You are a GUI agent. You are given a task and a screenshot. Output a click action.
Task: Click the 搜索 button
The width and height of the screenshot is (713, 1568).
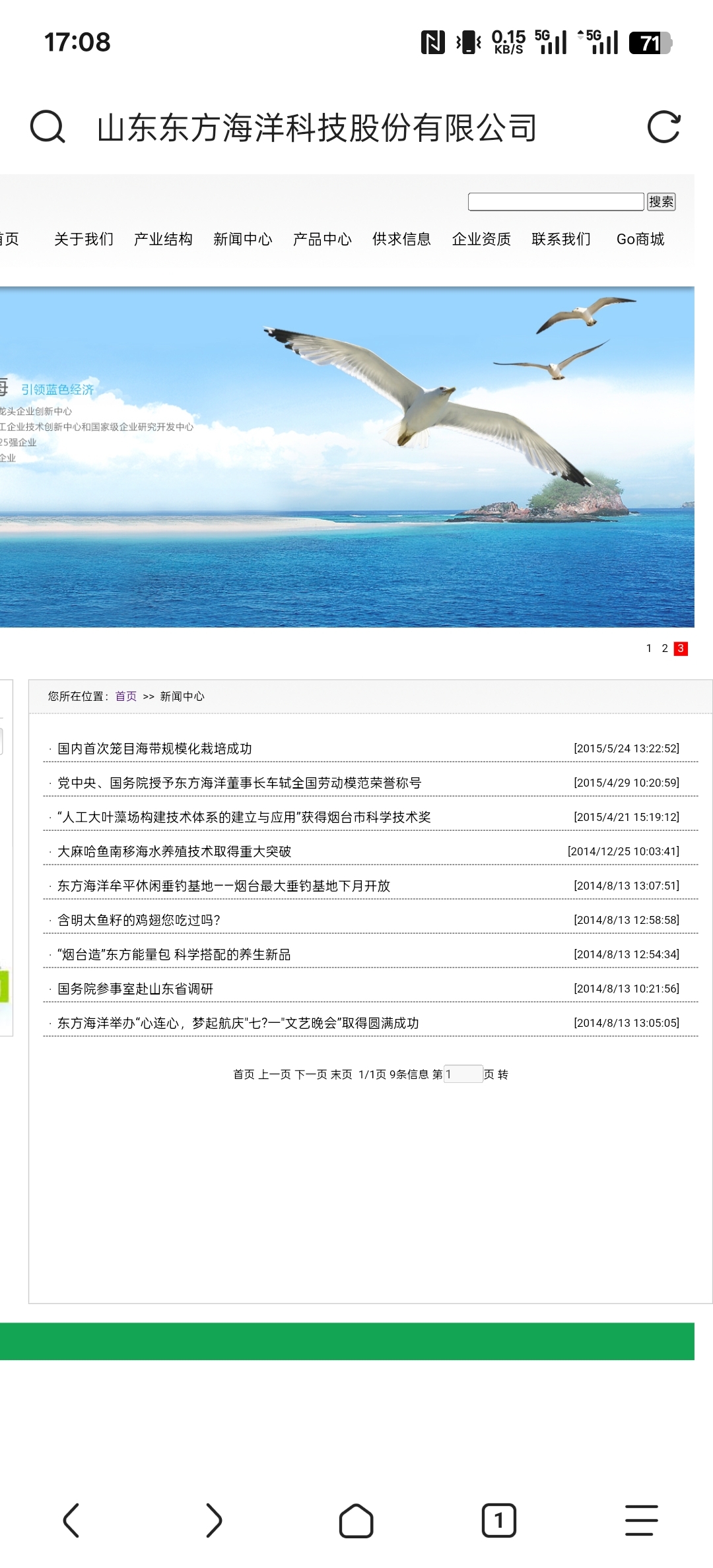(661, 201)
